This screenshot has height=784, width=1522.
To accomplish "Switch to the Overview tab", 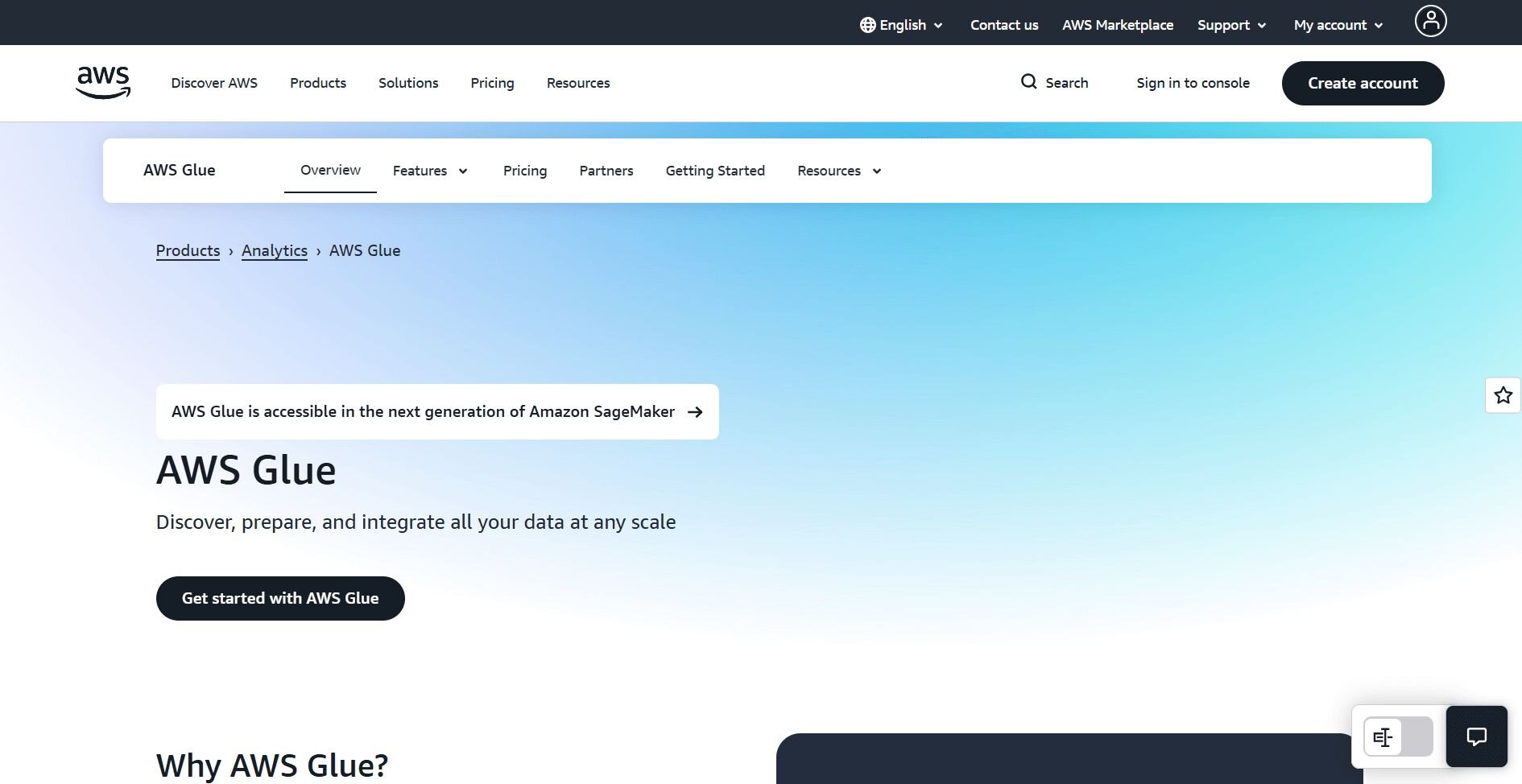I will point(330,170).
